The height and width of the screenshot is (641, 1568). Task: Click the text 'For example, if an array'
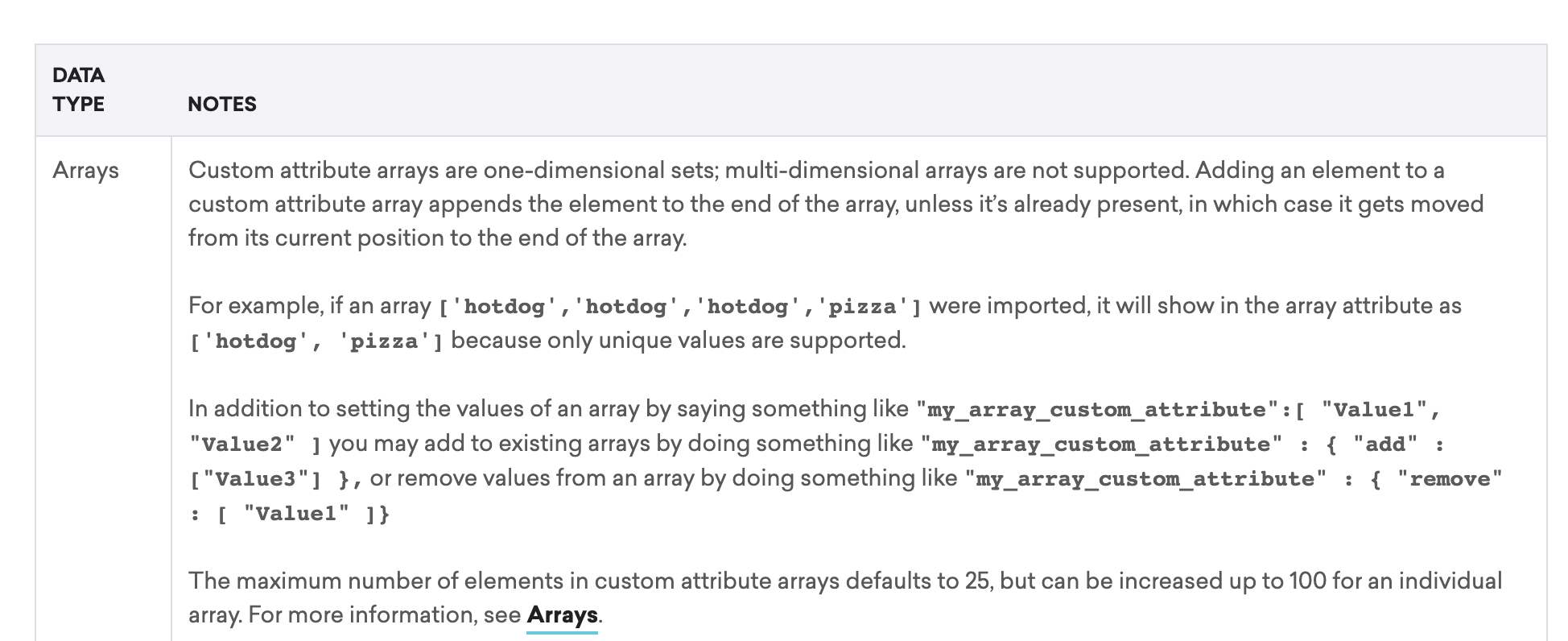[310, 306]
